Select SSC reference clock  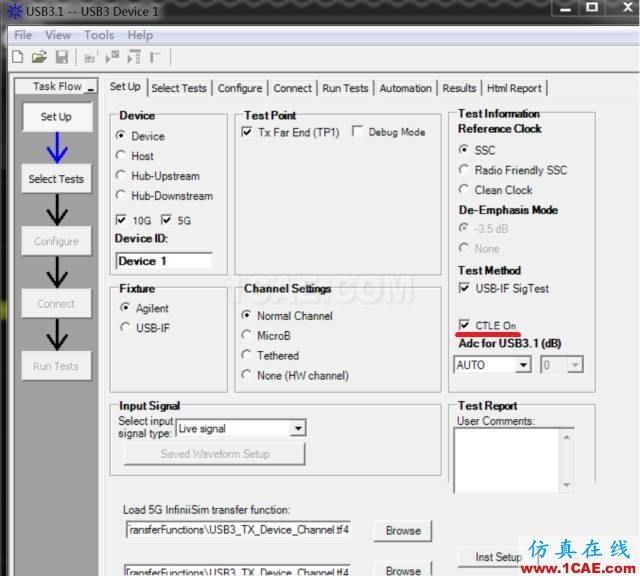tap(464, 149)
